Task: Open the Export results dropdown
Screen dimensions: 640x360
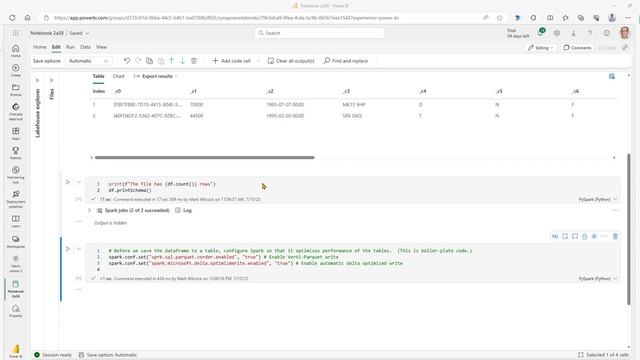Action: point(155,76)
